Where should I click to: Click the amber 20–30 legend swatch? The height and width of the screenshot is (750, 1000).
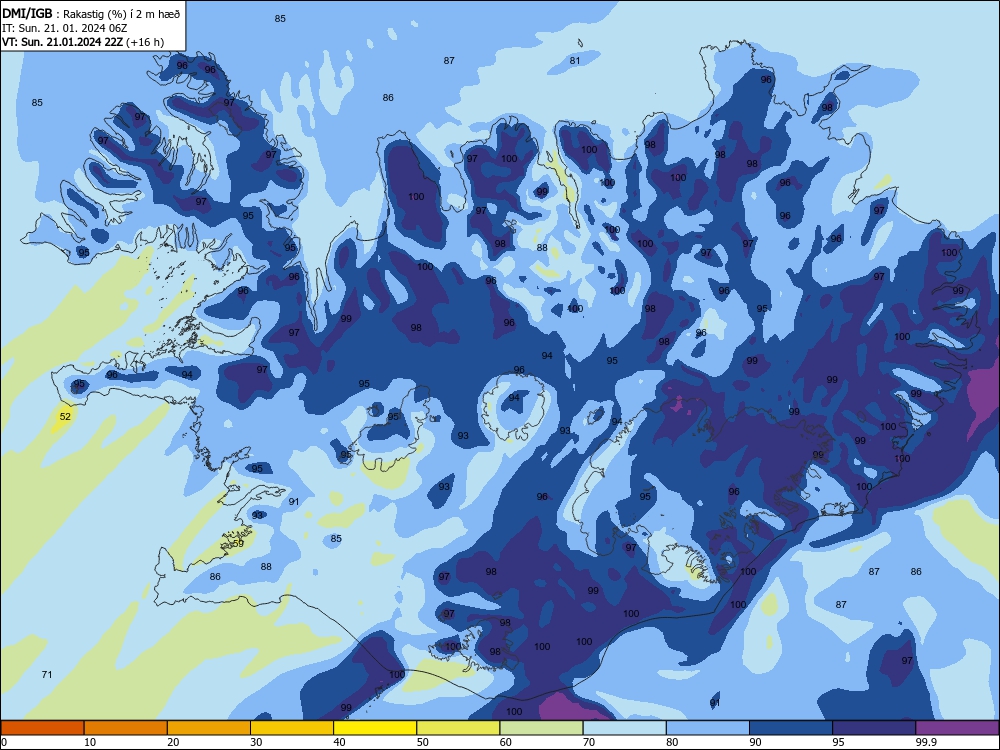coord(209,728)
